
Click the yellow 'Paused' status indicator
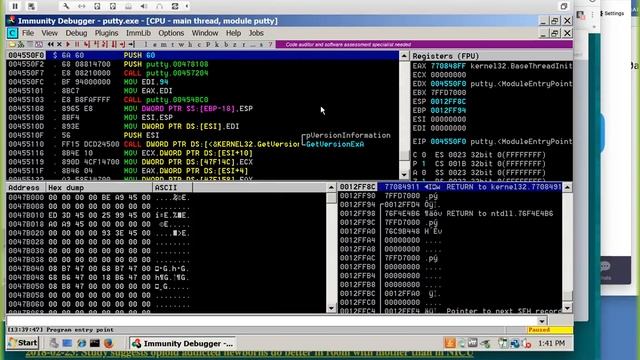point(549,330)
